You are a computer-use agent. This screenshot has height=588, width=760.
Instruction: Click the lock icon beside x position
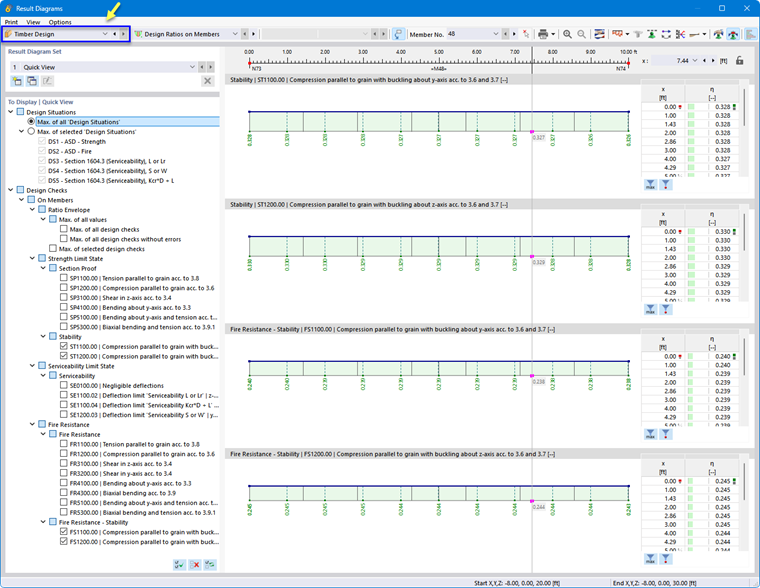(739, 61)
